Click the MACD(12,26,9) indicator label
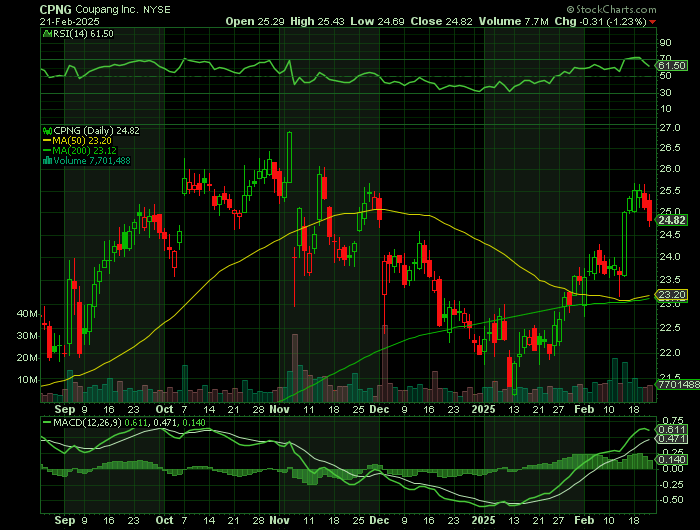 (87, 422)
